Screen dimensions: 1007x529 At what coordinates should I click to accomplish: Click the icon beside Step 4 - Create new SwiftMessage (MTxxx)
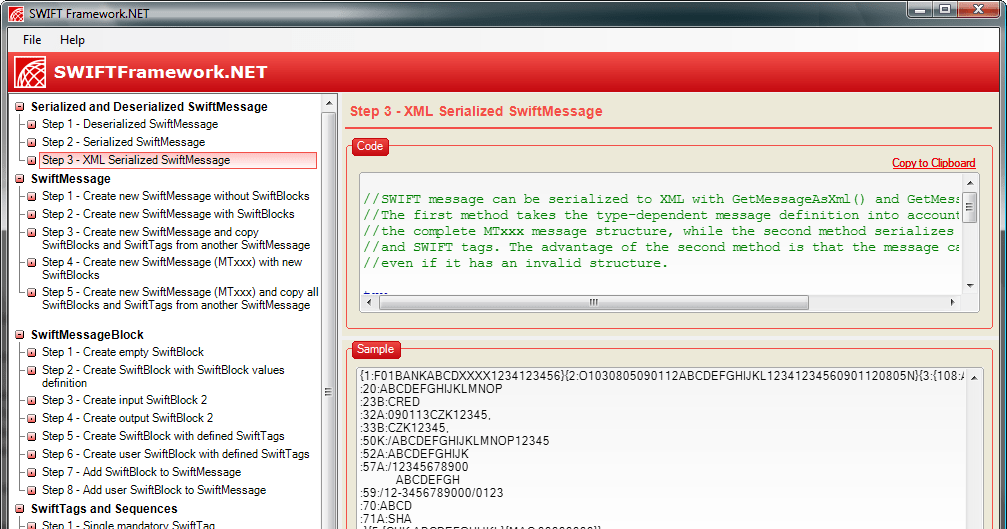coord(31,263)
